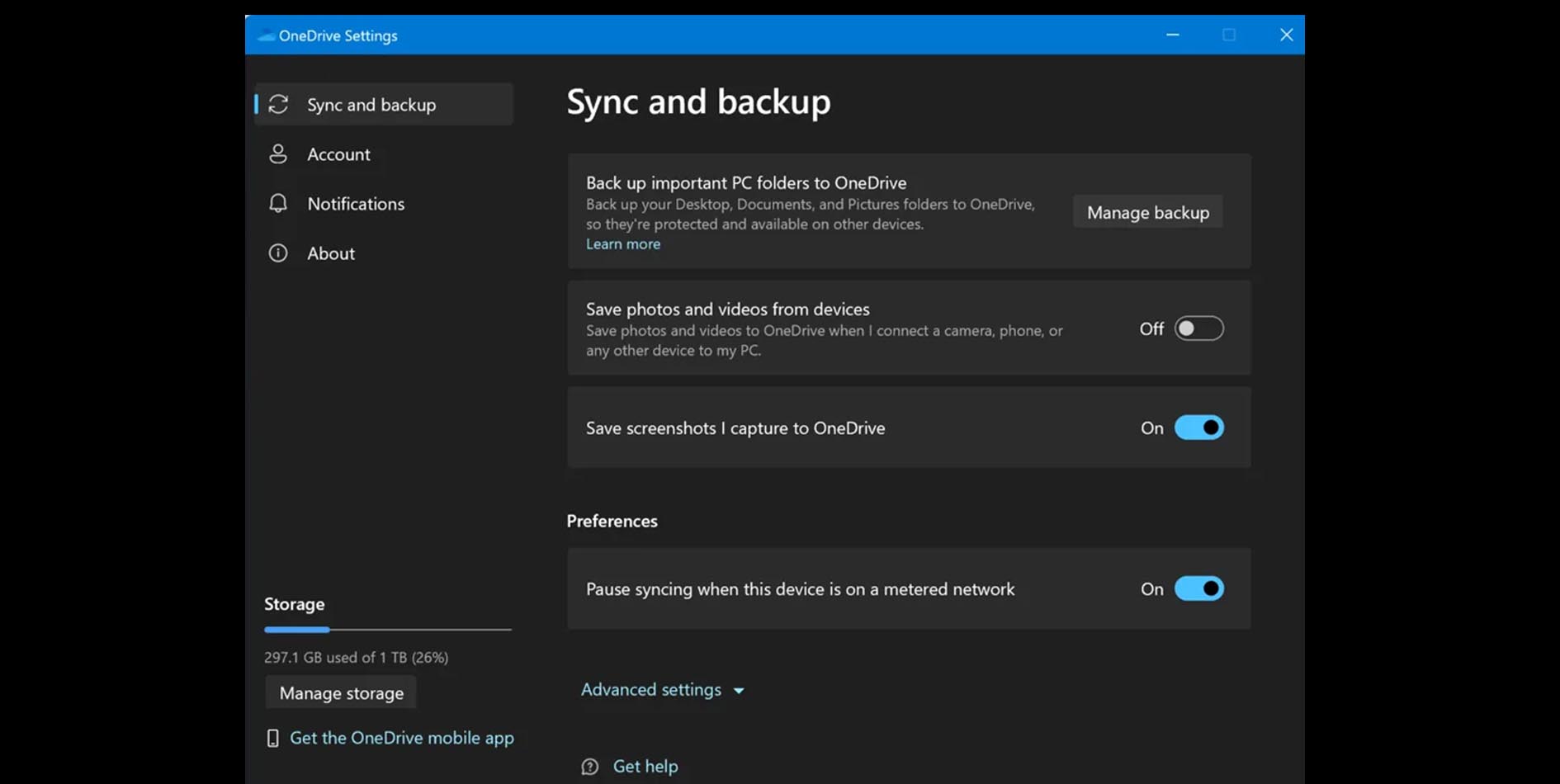Open the About page
Image resolution: width=1560 pixels, height=784 pixels.
coord(331,253)
